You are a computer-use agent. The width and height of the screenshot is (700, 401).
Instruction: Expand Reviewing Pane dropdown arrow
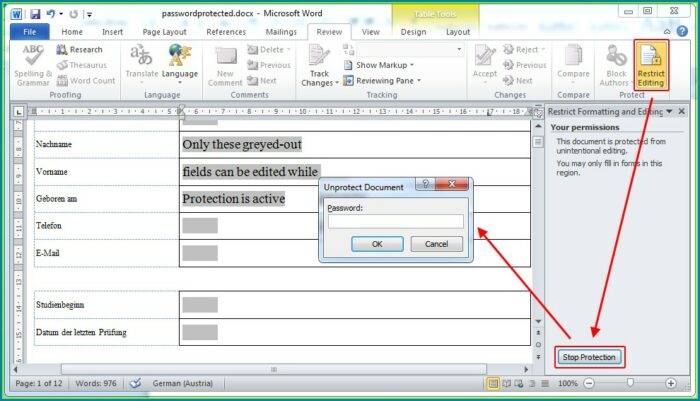[x=419, y=81]
